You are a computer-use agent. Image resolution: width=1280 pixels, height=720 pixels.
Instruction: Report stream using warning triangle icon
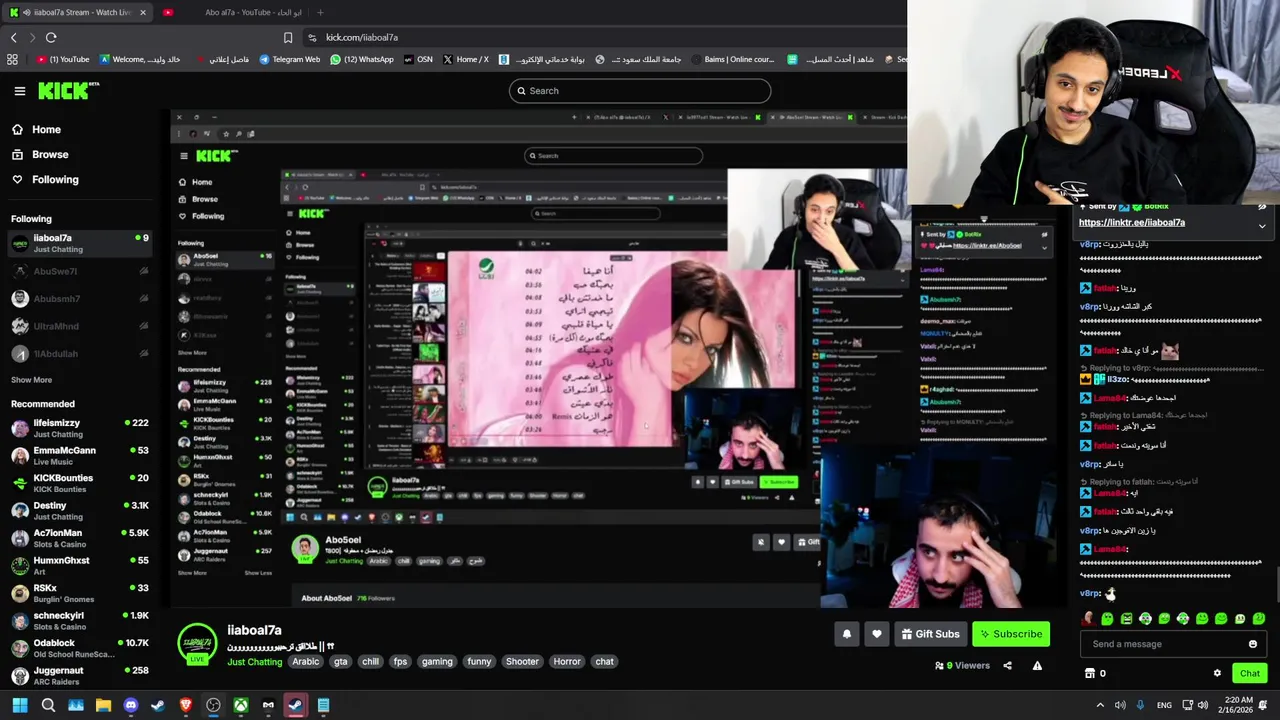tap(1037, 666)
